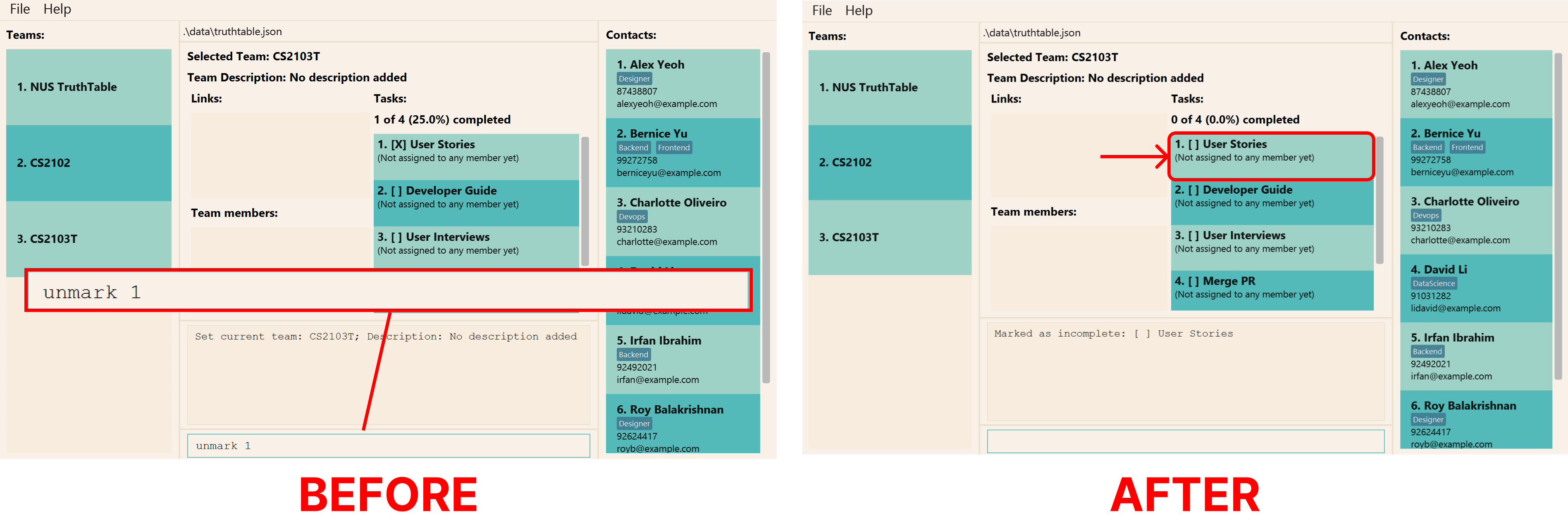This screenshot has height=530, width=1568.
Task: Click lidavid@example.com in AFTER window
Action: tap(1456, 309)
